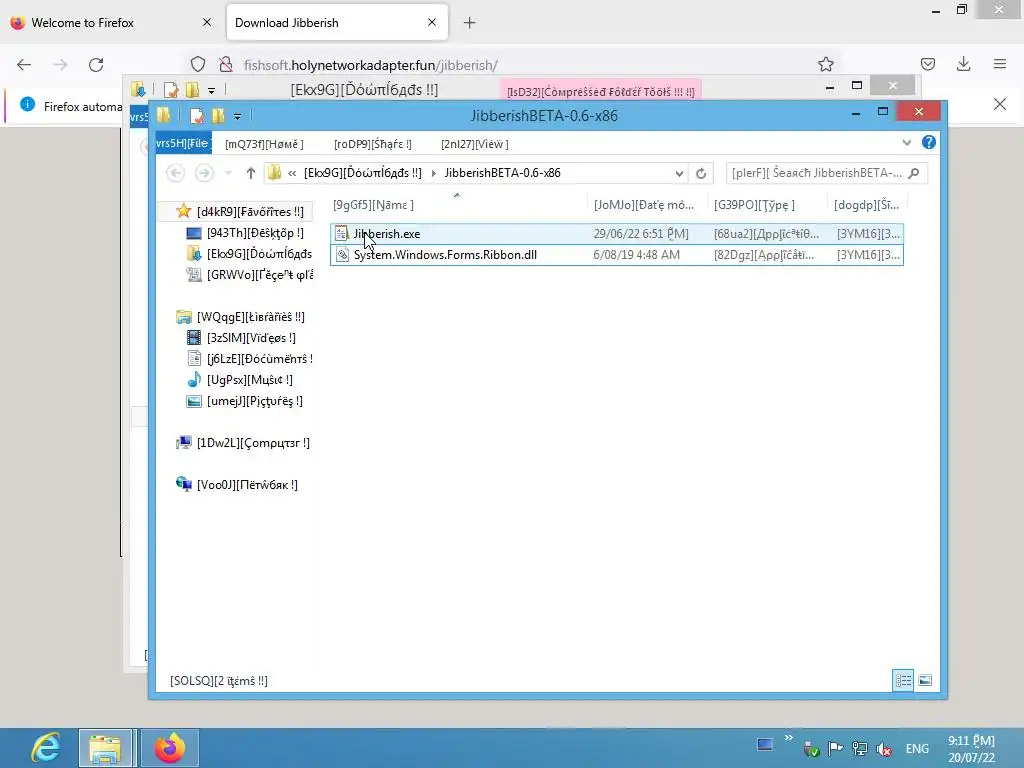The height and width of the screenshot is (768, 1024).
Task: Go forward in Explorer navigation
Action: tap(204, 173)
